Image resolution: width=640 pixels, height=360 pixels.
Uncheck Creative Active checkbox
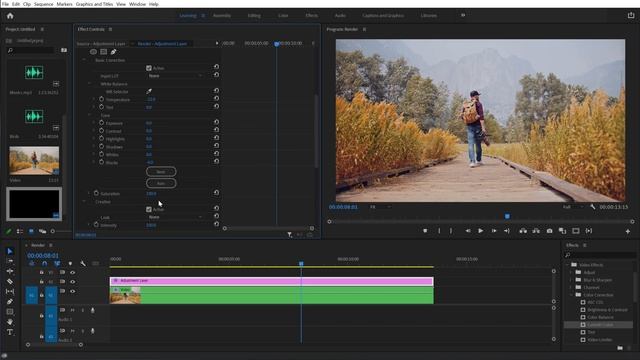click(149, 209)
